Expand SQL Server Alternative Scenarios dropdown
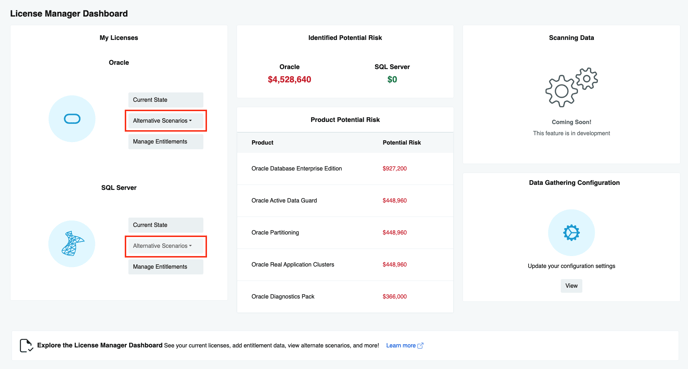Screen dimensions: 688x369 165,246
